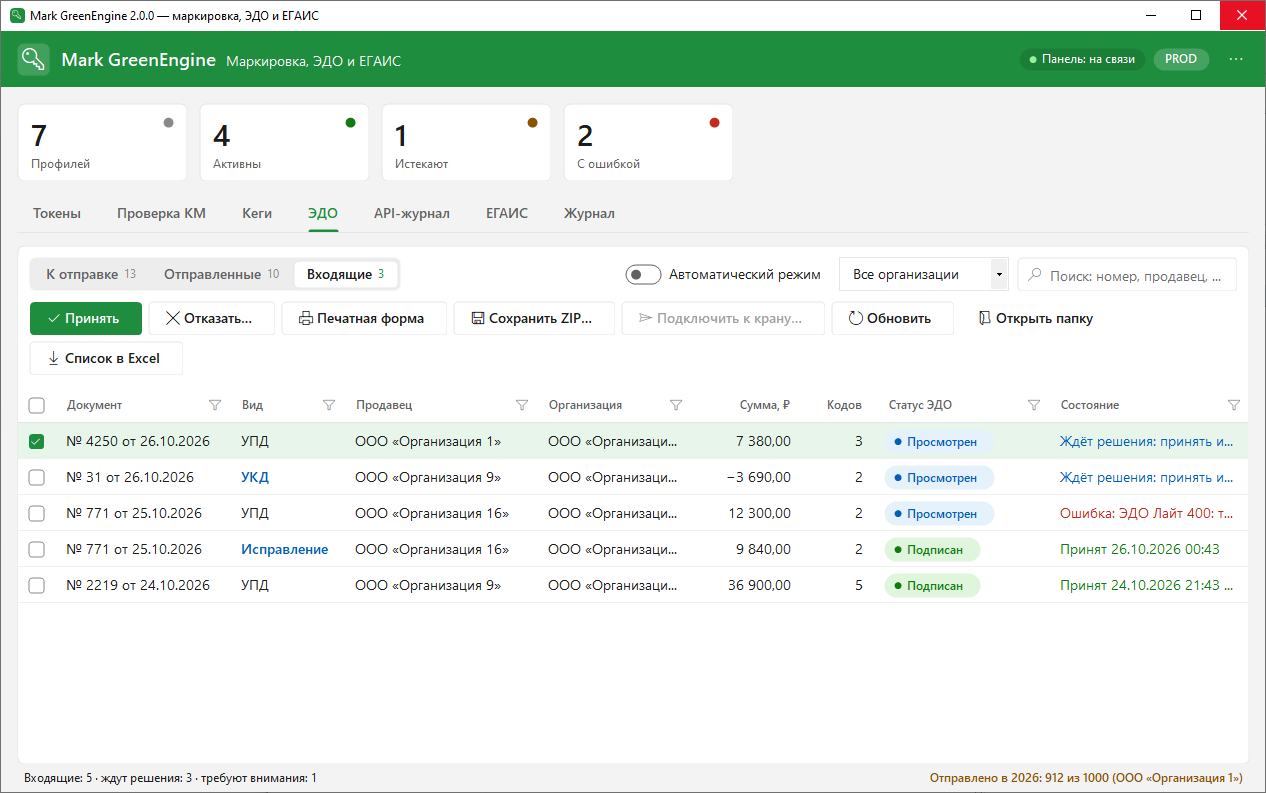The image size is (1266, 793).
Task: Open the three-dots menu in header
Action: 1236,59
